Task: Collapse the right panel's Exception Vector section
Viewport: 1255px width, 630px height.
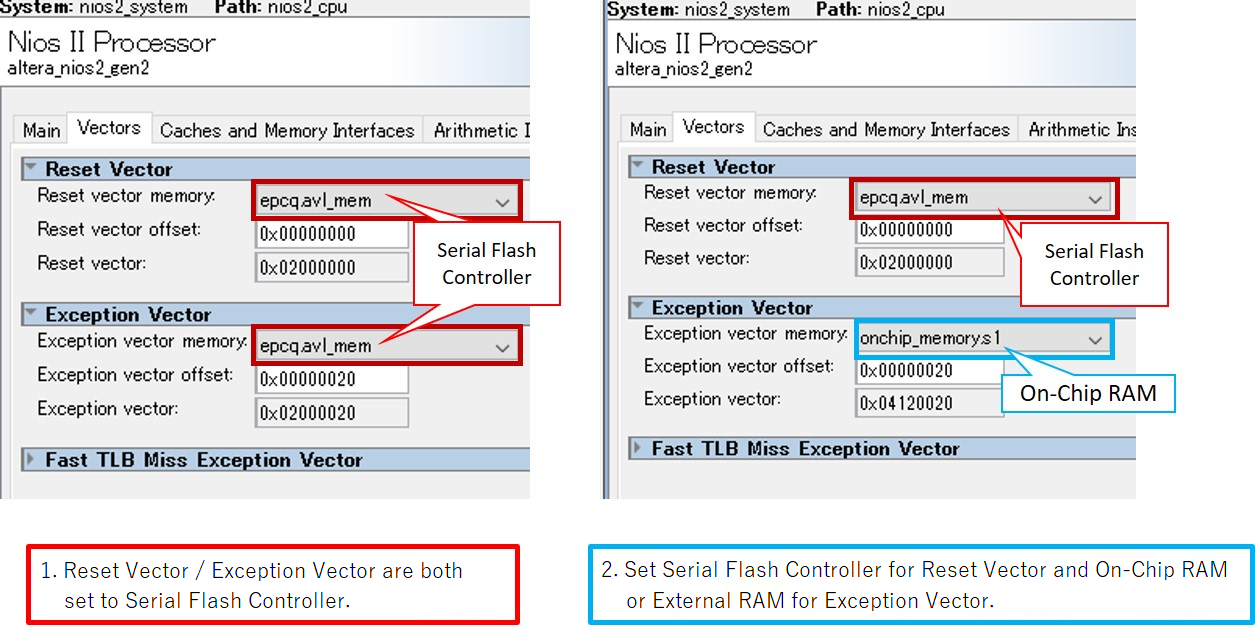Action: pos(638,307)
